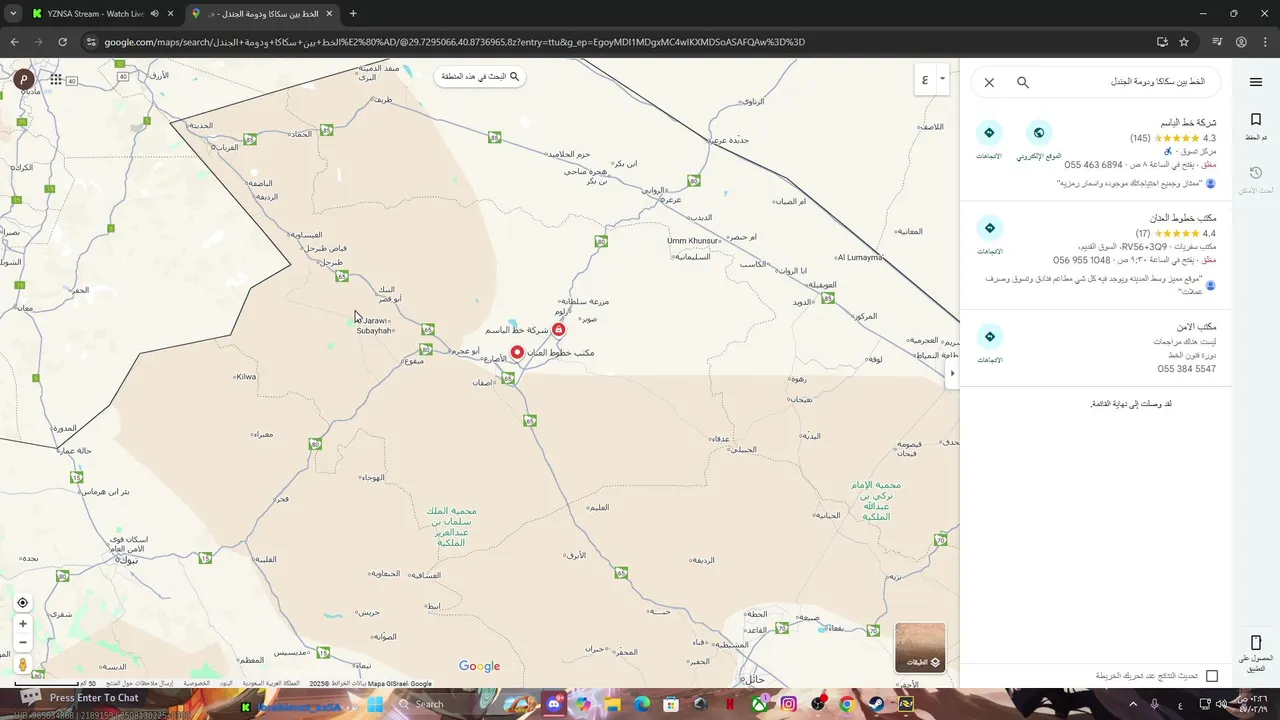Viewport: 1280px width, 720px height.
Task: Bookmark this page with star icon
Action: (1184, 42)
